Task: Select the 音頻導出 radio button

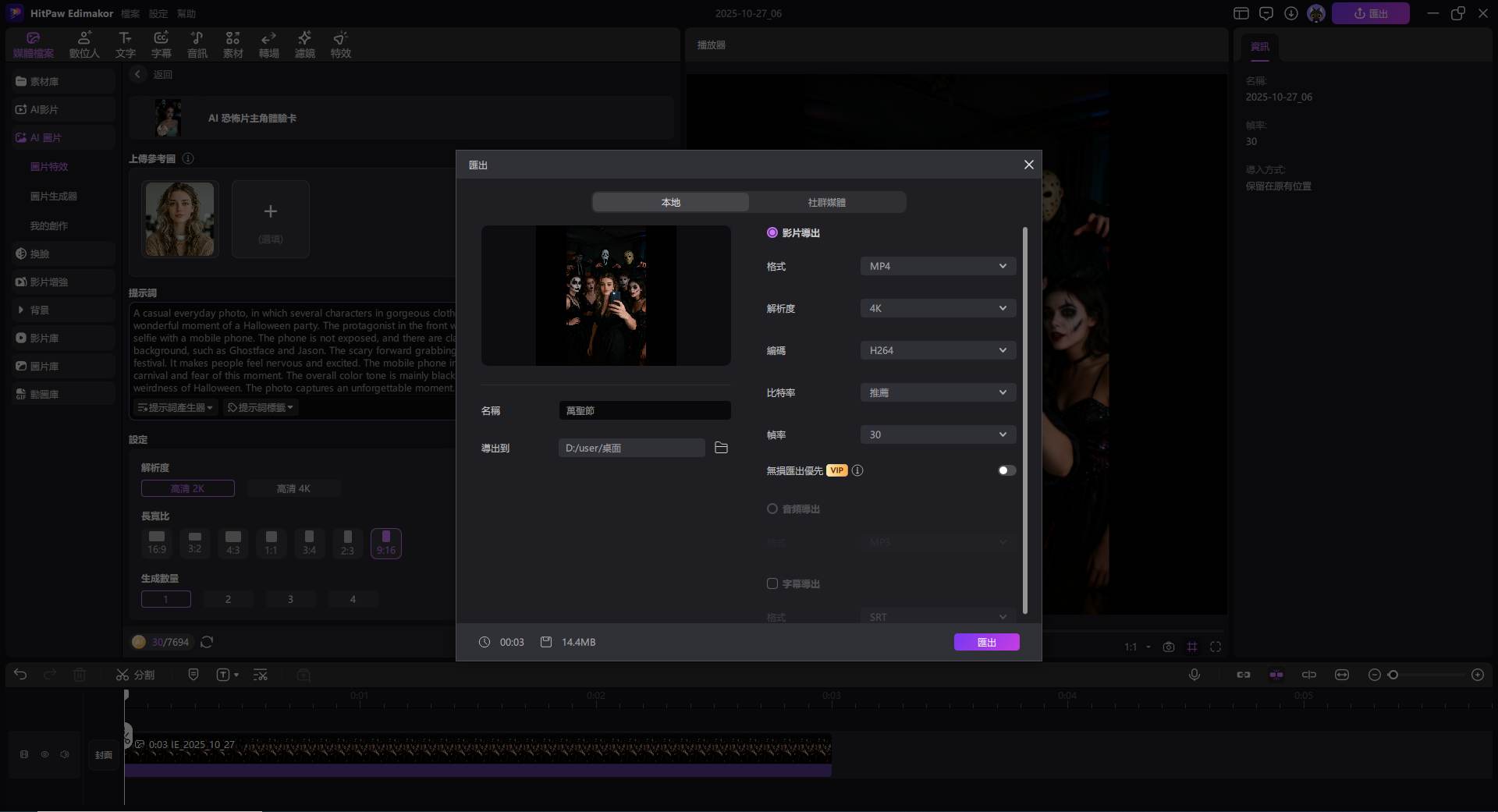Action: 772,509
